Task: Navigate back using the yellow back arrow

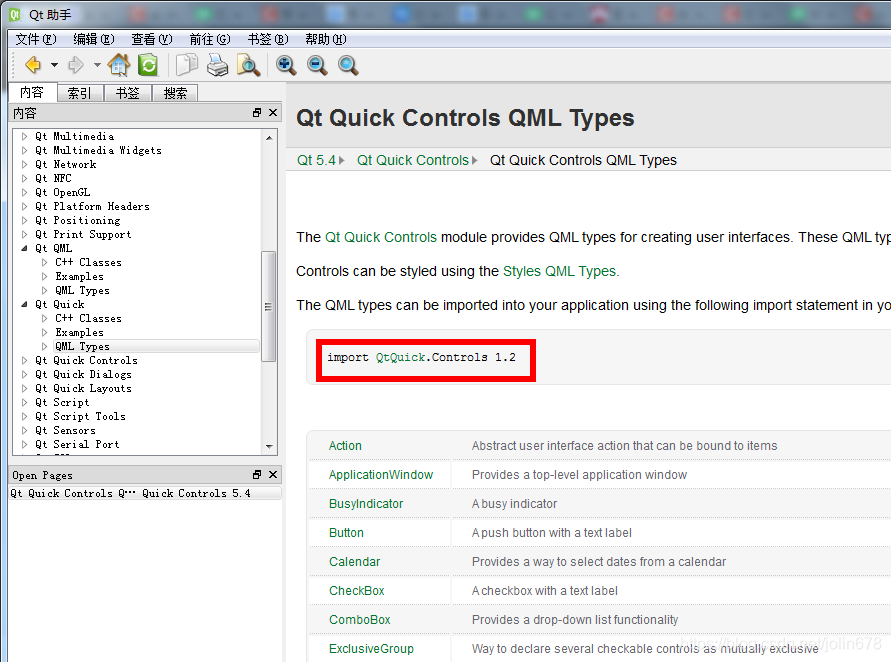Action: 33,65
